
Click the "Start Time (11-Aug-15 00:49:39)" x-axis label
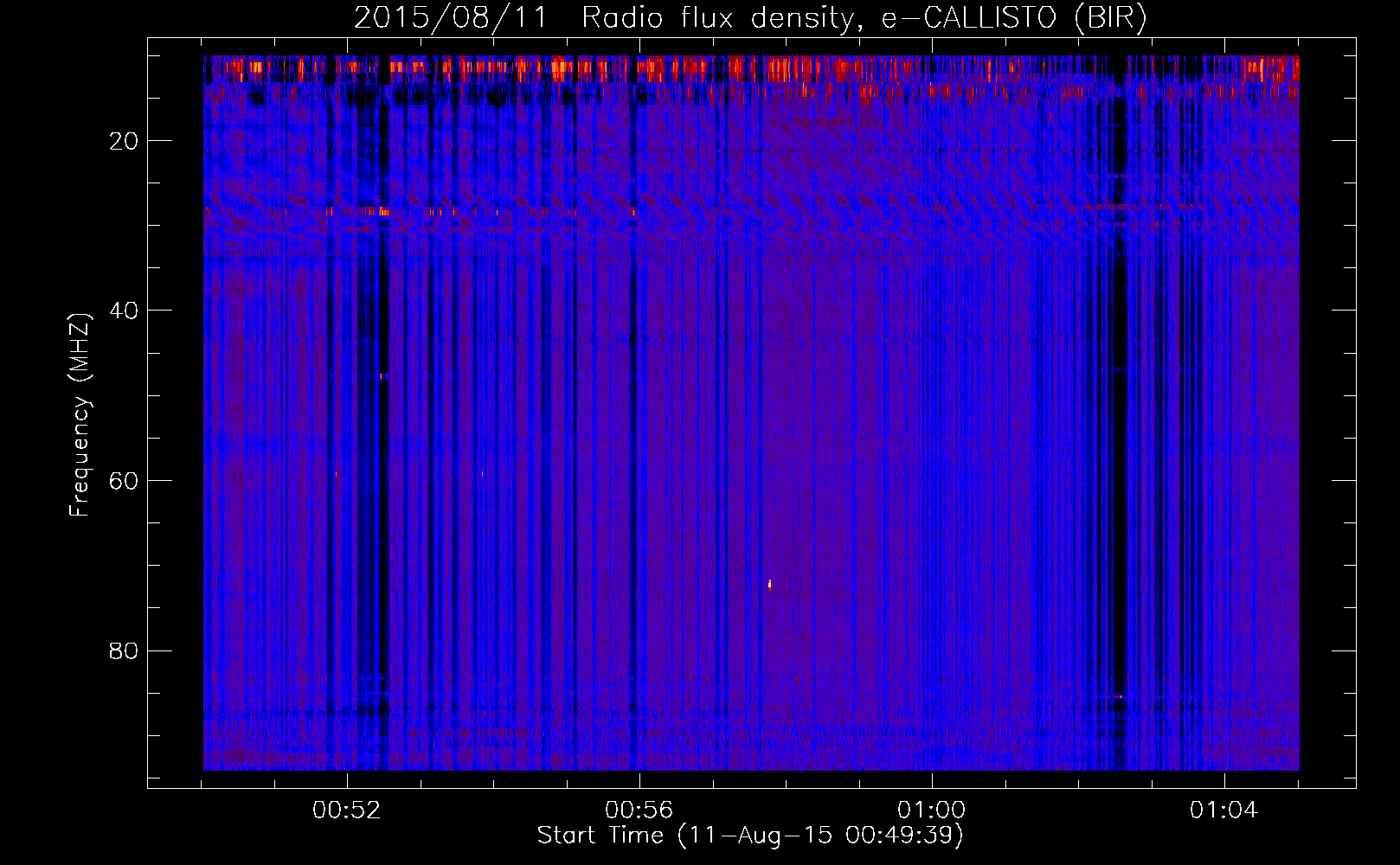pyautogui.click(x=750, y=836)
